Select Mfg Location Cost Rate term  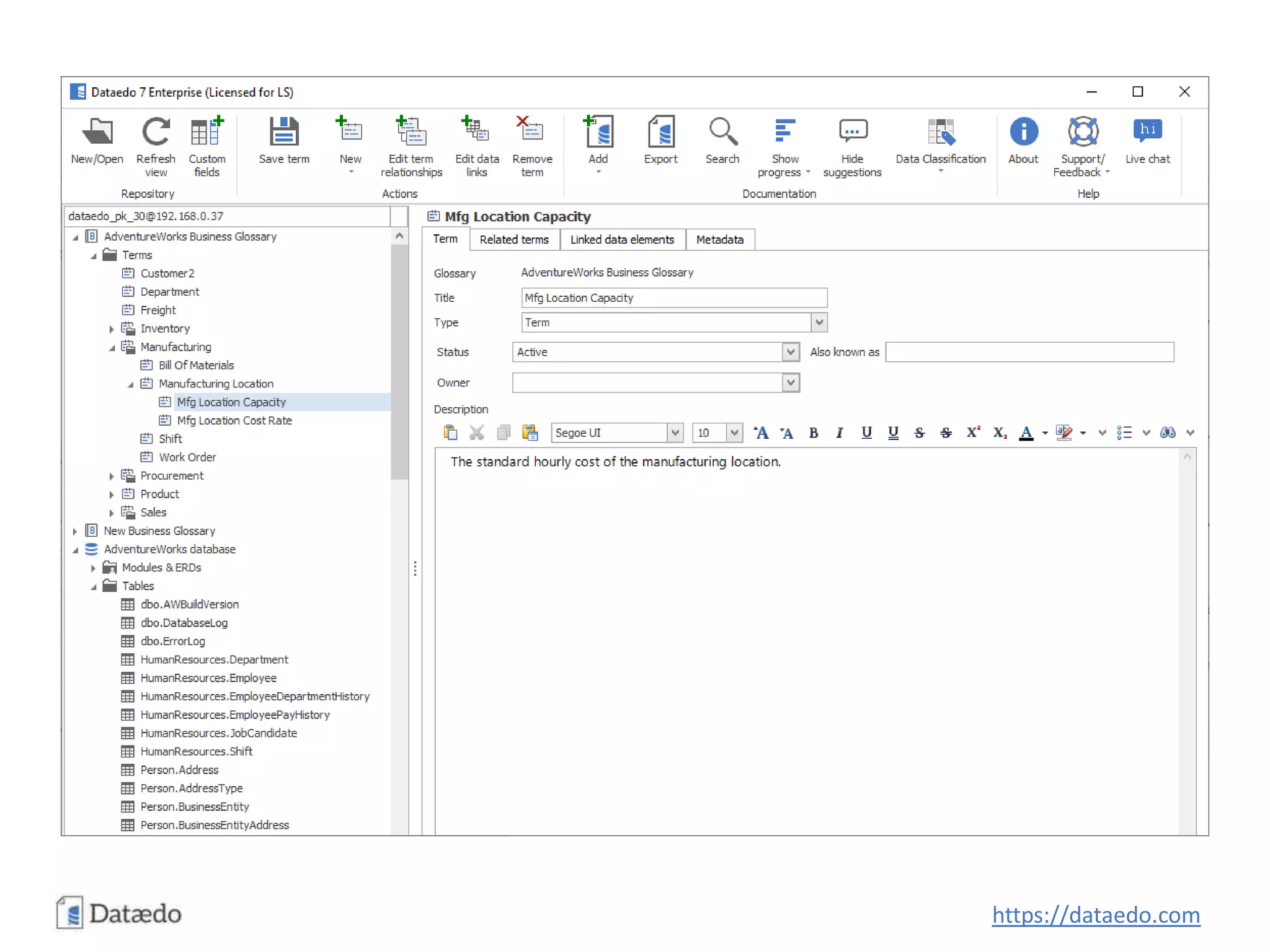pos(234,420)
